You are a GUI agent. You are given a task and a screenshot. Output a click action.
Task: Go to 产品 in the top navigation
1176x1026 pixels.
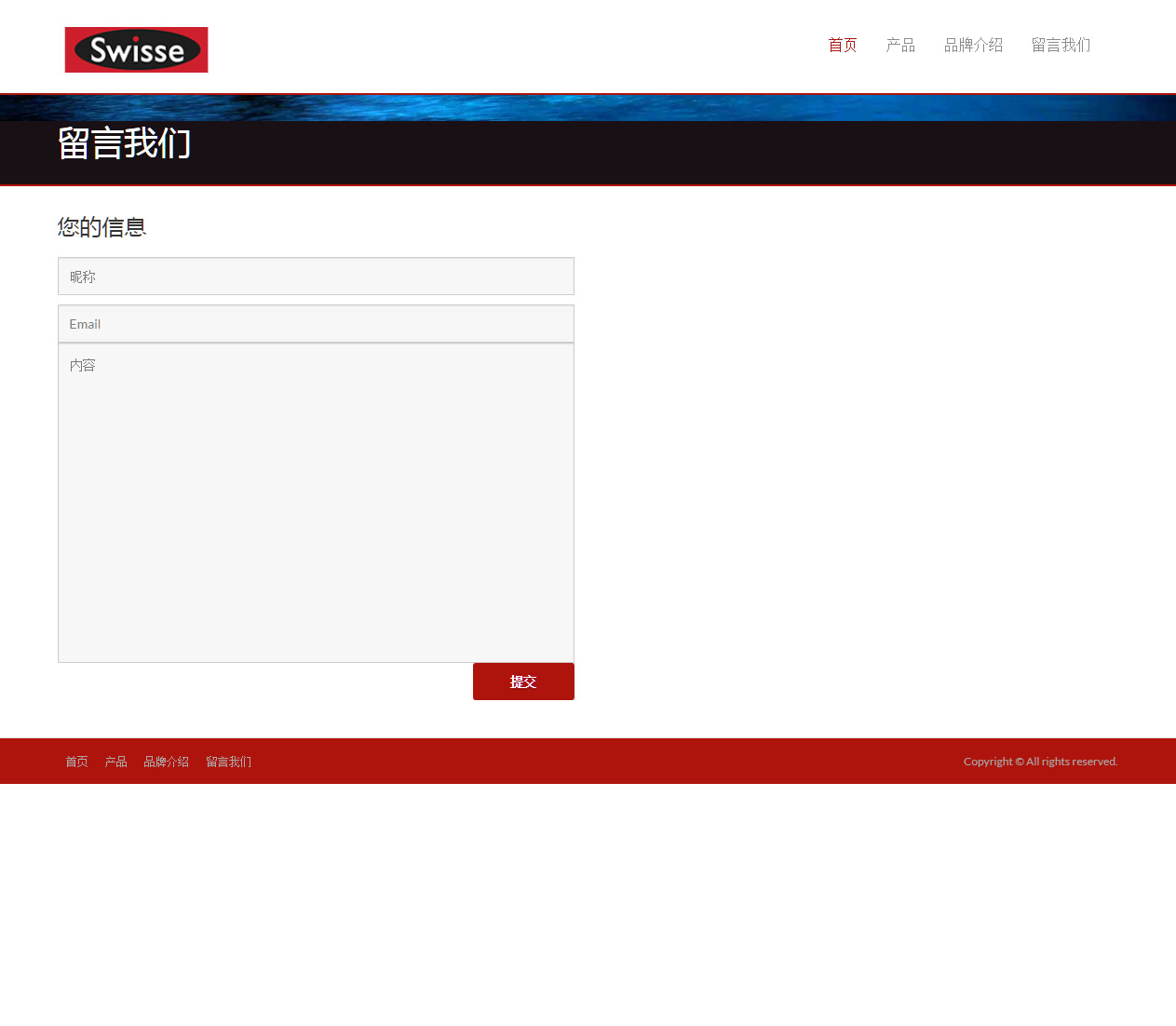click(x=899, y=45)
